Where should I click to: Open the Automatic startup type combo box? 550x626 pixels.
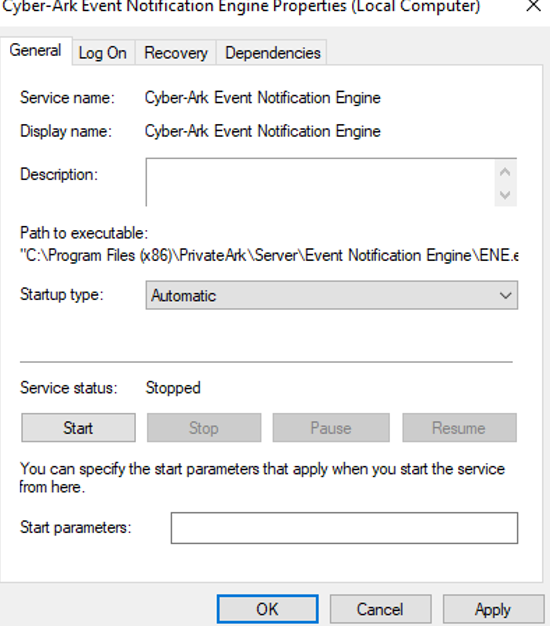[332, 295]
